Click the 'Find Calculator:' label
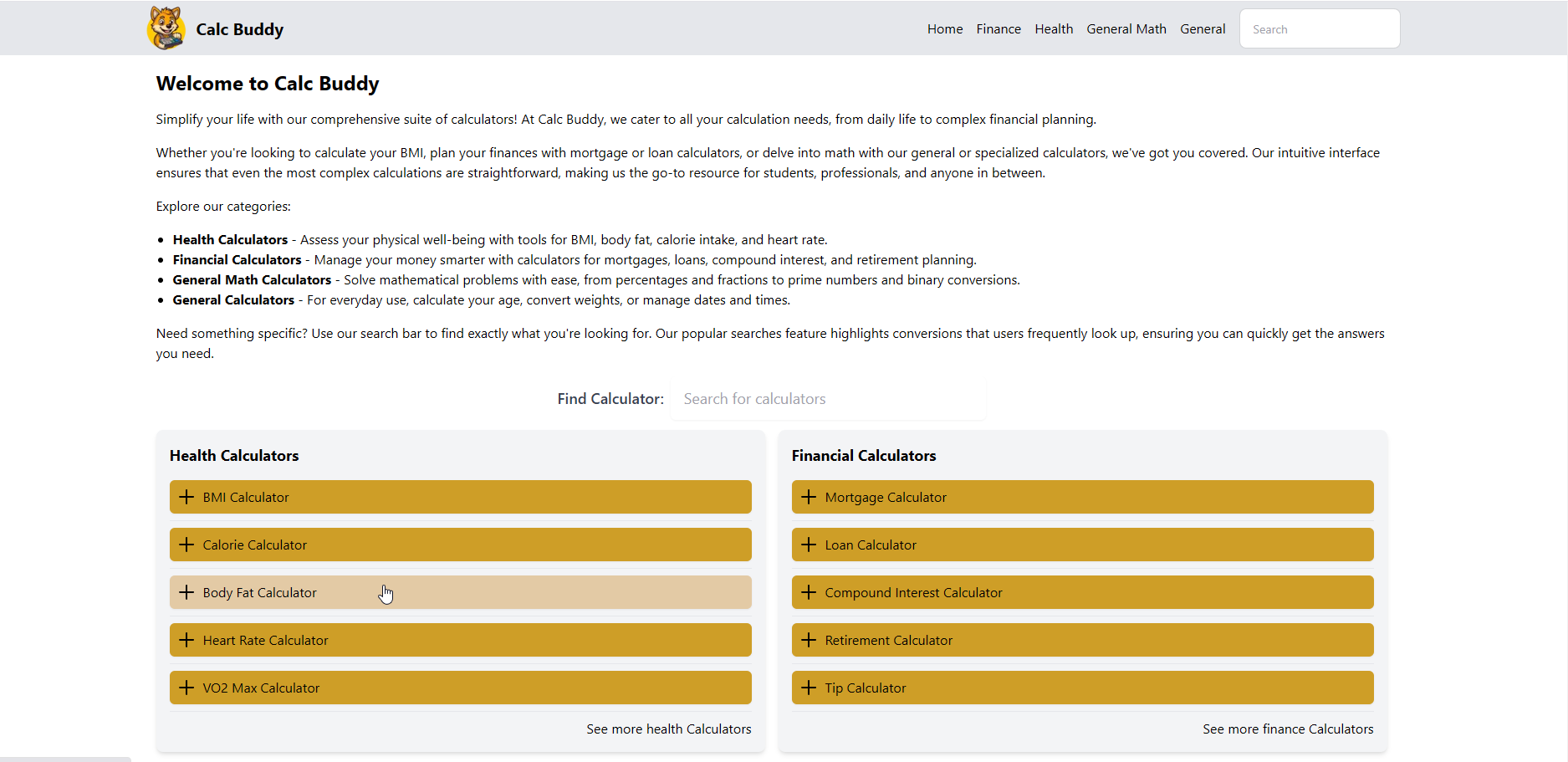Image resolution: width=1568 pixels, height=762 pixels. coord(610,399)
